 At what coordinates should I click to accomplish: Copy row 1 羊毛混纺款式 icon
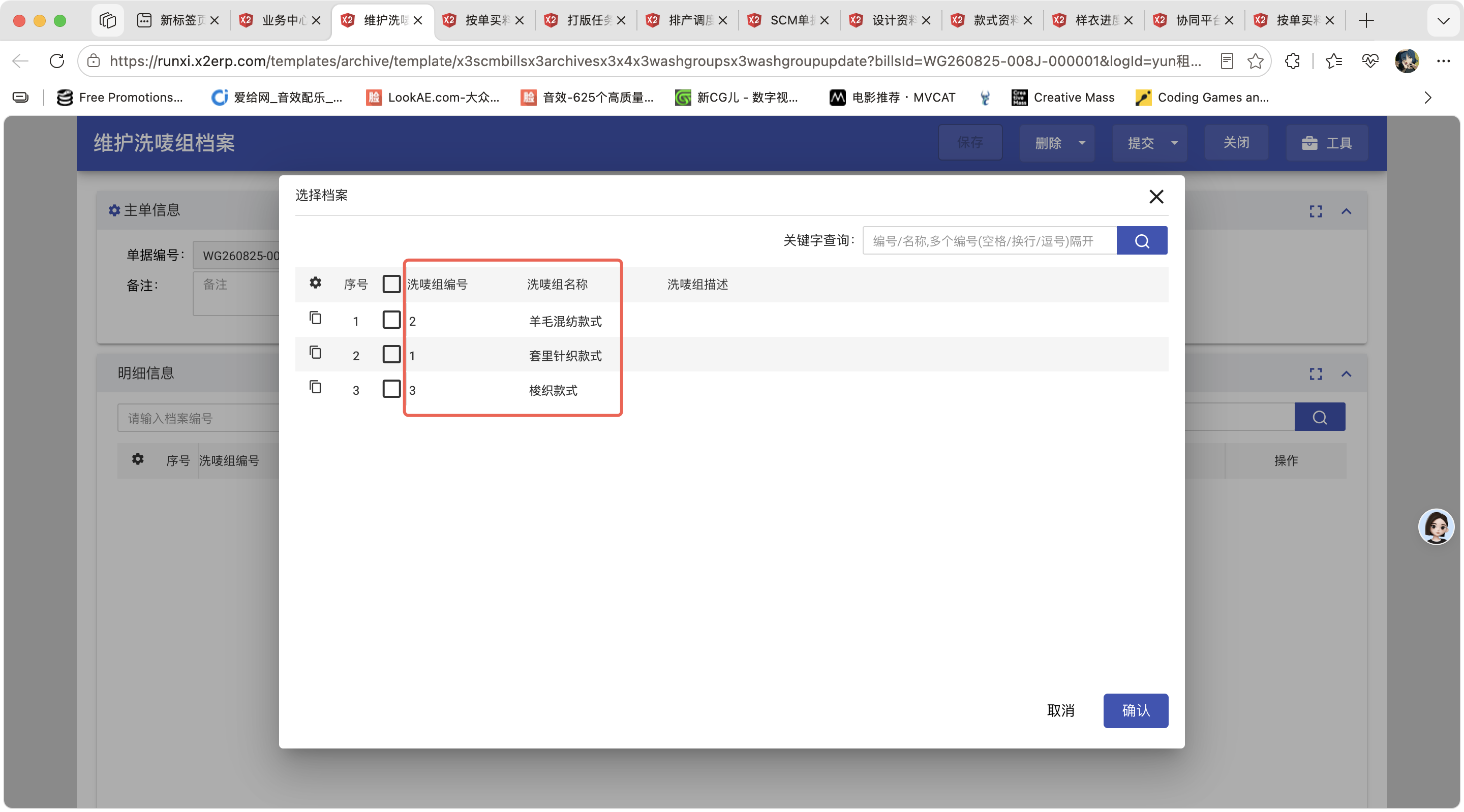pos(315,318)
